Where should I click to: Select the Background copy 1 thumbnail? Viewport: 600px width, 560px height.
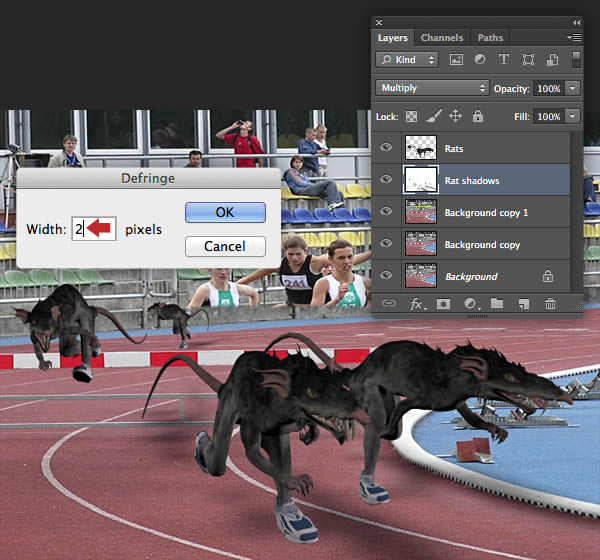point(421,211)
